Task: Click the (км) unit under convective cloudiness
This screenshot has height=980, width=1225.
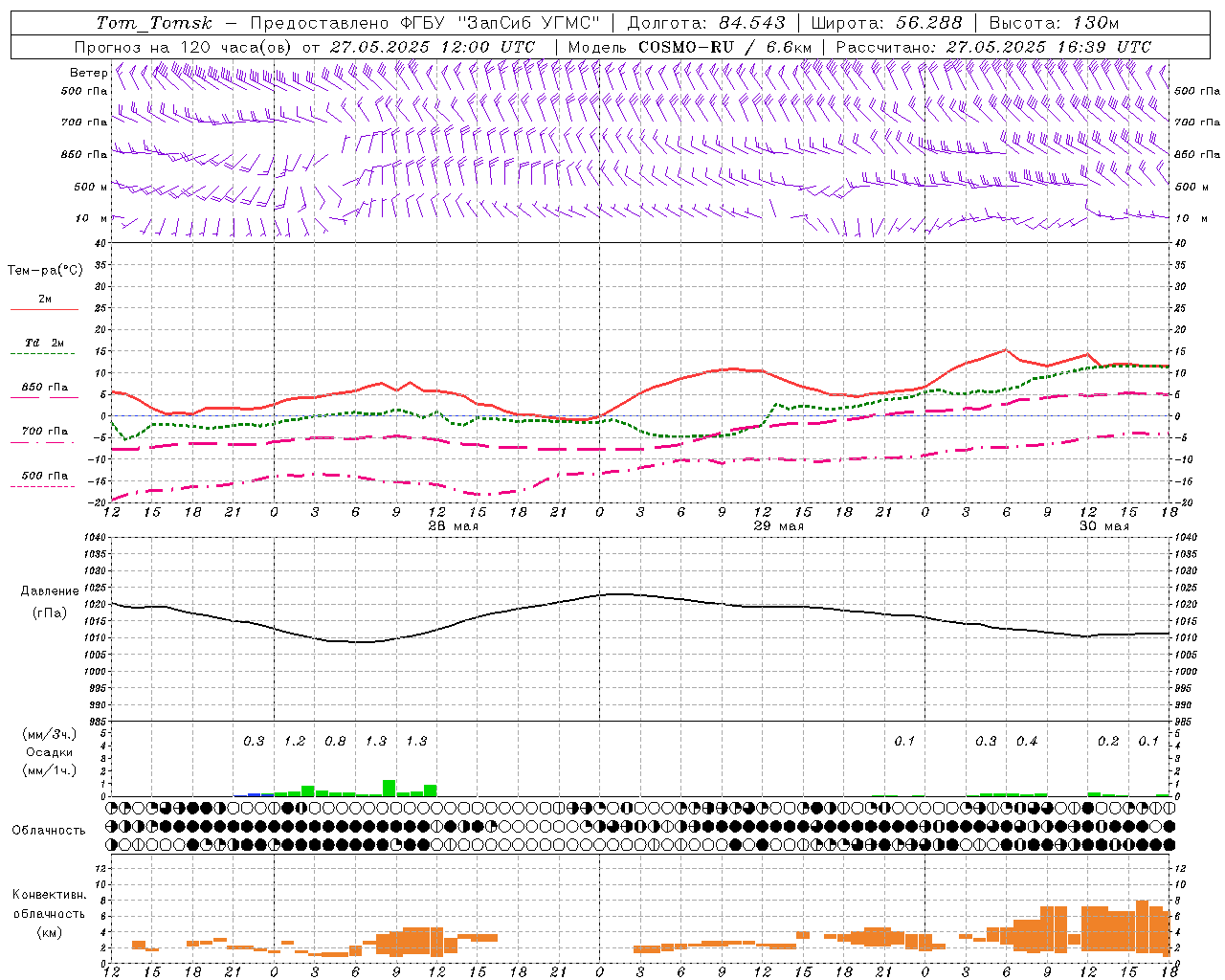Action: [x=50, y=932]
